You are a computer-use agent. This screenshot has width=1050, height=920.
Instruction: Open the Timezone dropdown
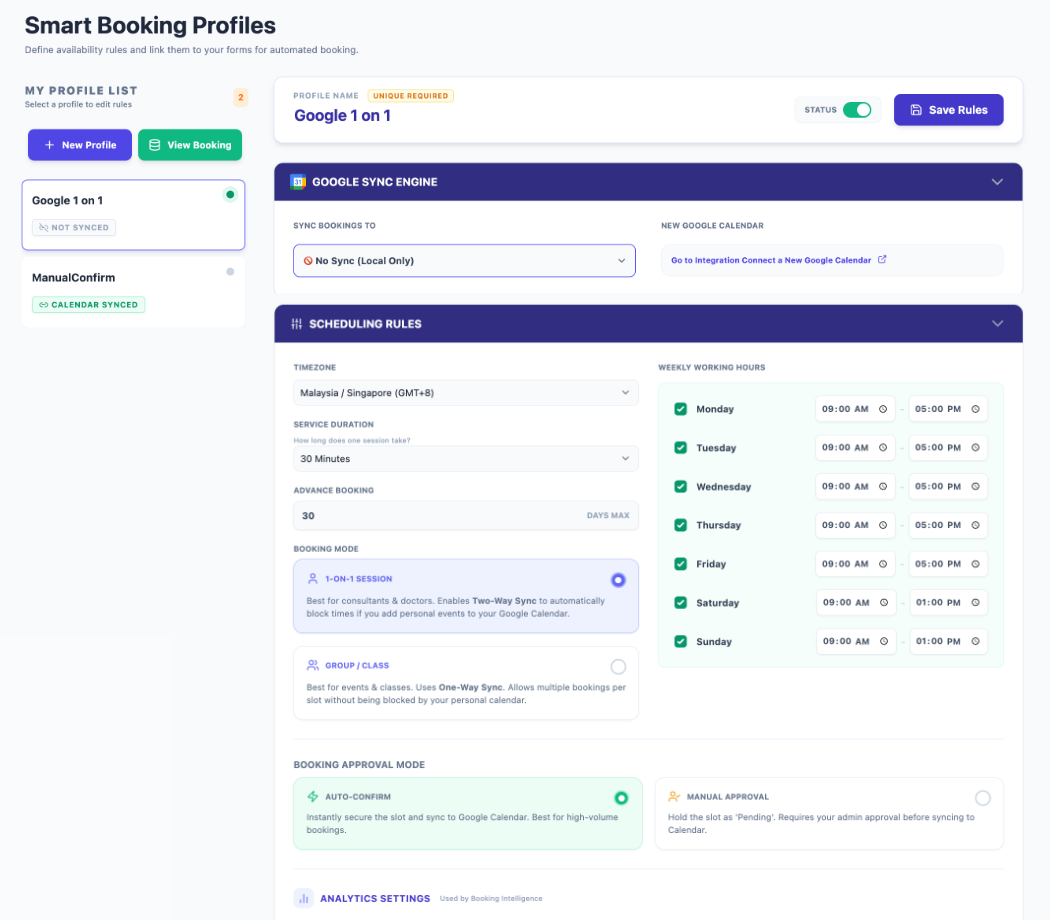tap(464, 392)
